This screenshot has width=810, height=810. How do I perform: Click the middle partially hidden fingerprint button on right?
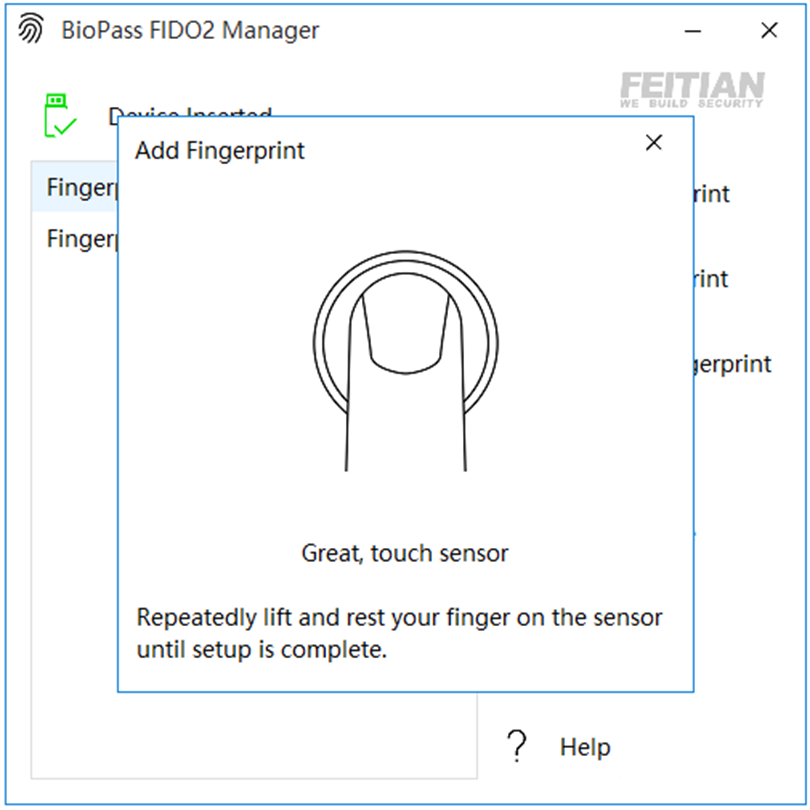click(711, 279)
